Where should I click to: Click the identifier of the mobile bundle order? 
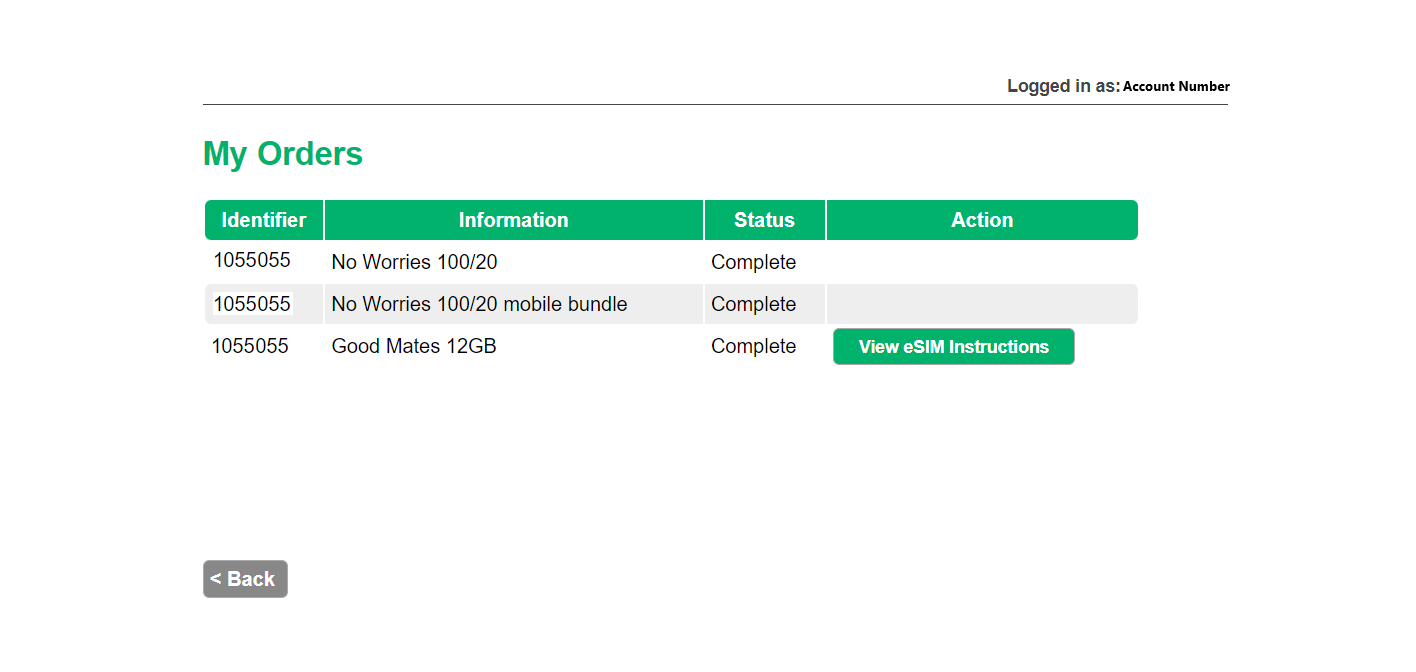tap(252, 304)
